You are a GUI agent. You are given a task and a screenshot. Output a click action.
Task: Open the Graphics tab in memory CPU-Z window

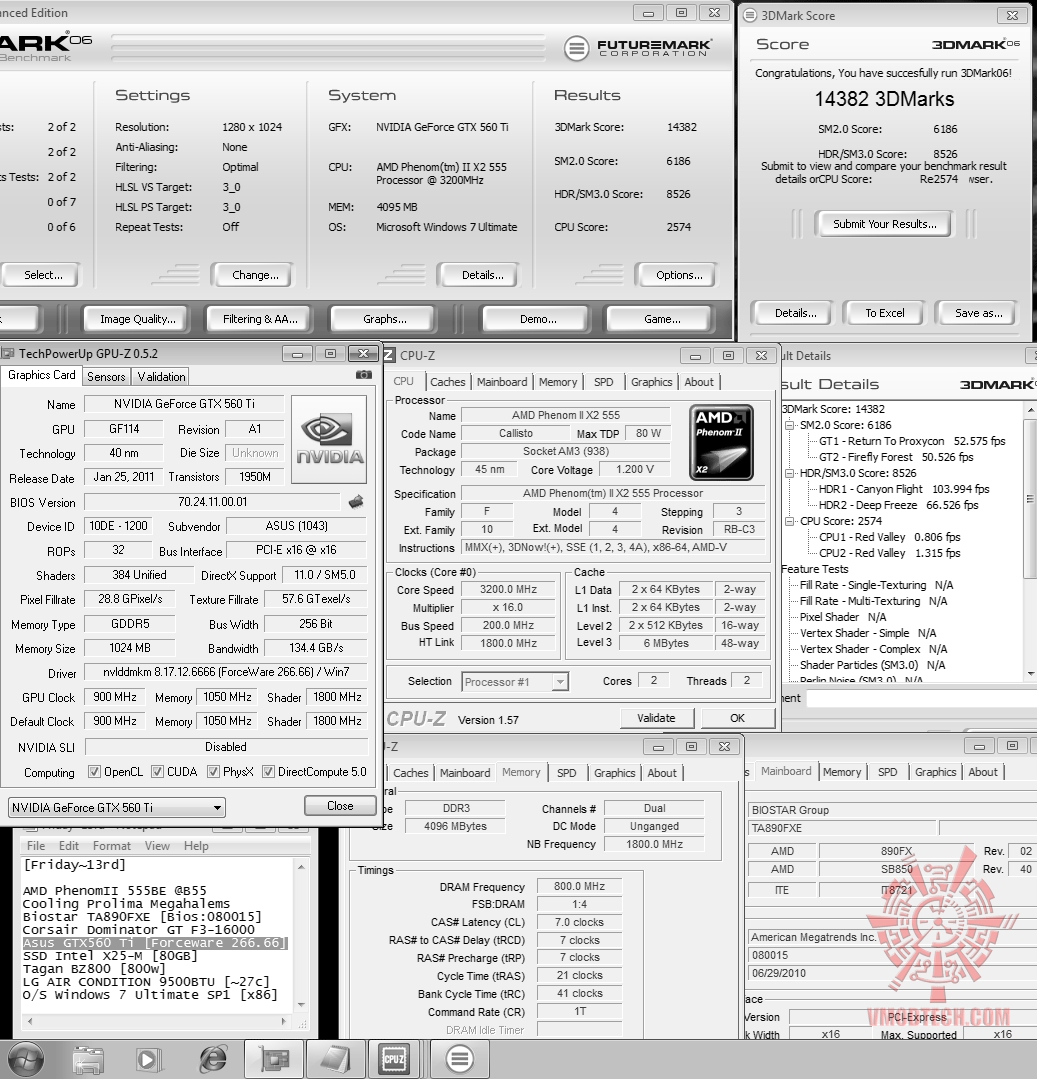pos(614,773)
